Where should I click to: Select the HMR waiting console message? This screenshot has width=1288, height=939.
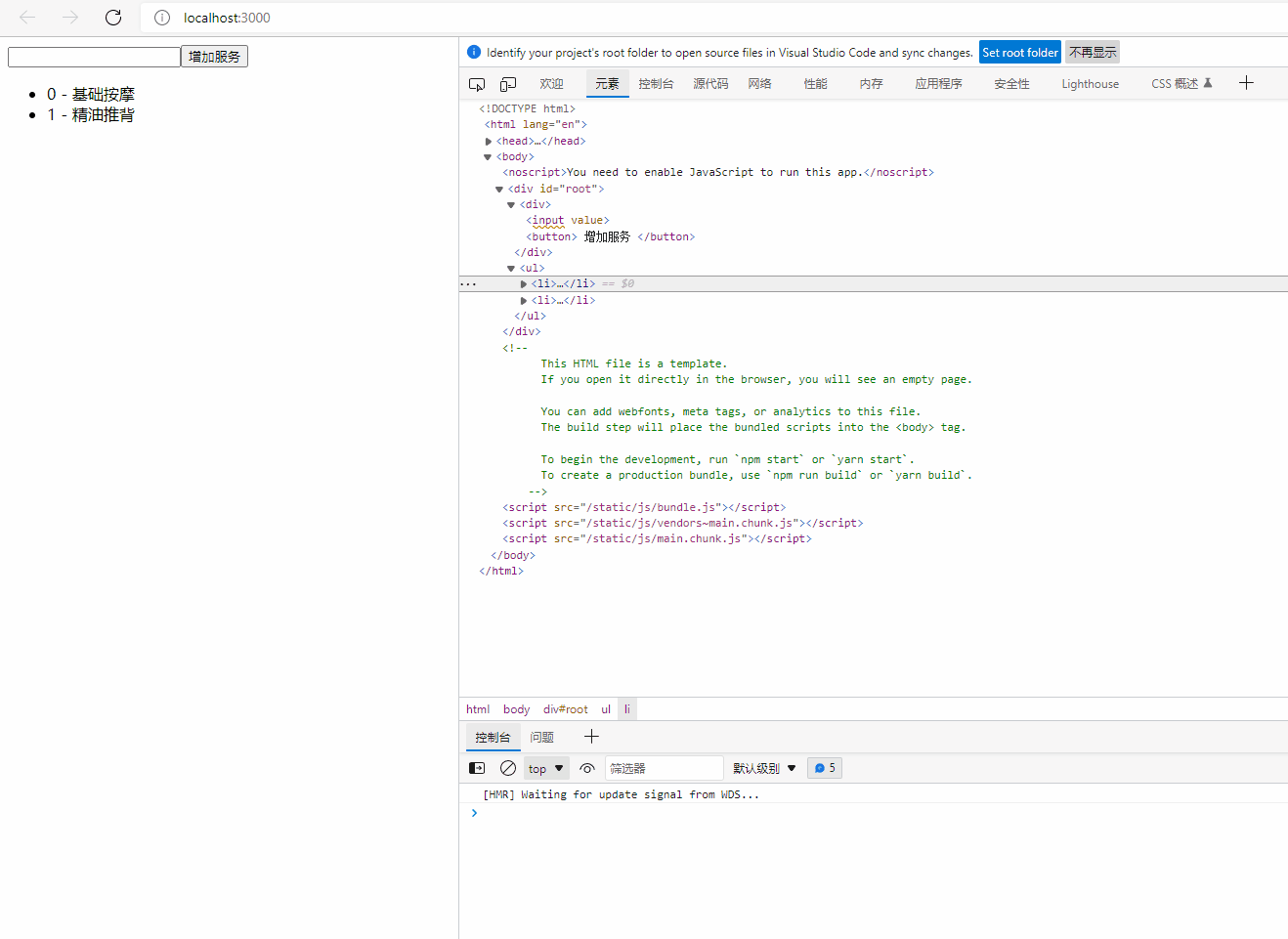pyautogui.click(x=622, y=795)
